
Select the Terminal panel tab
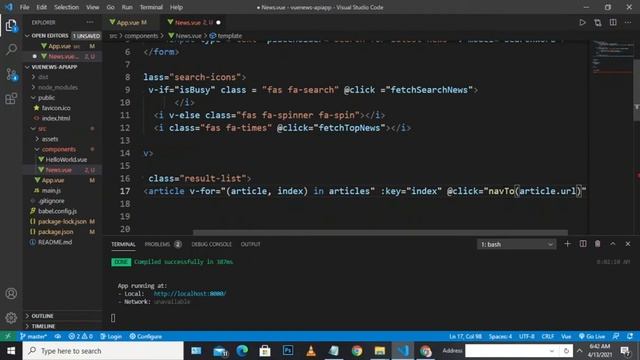[x=123, y=244]
